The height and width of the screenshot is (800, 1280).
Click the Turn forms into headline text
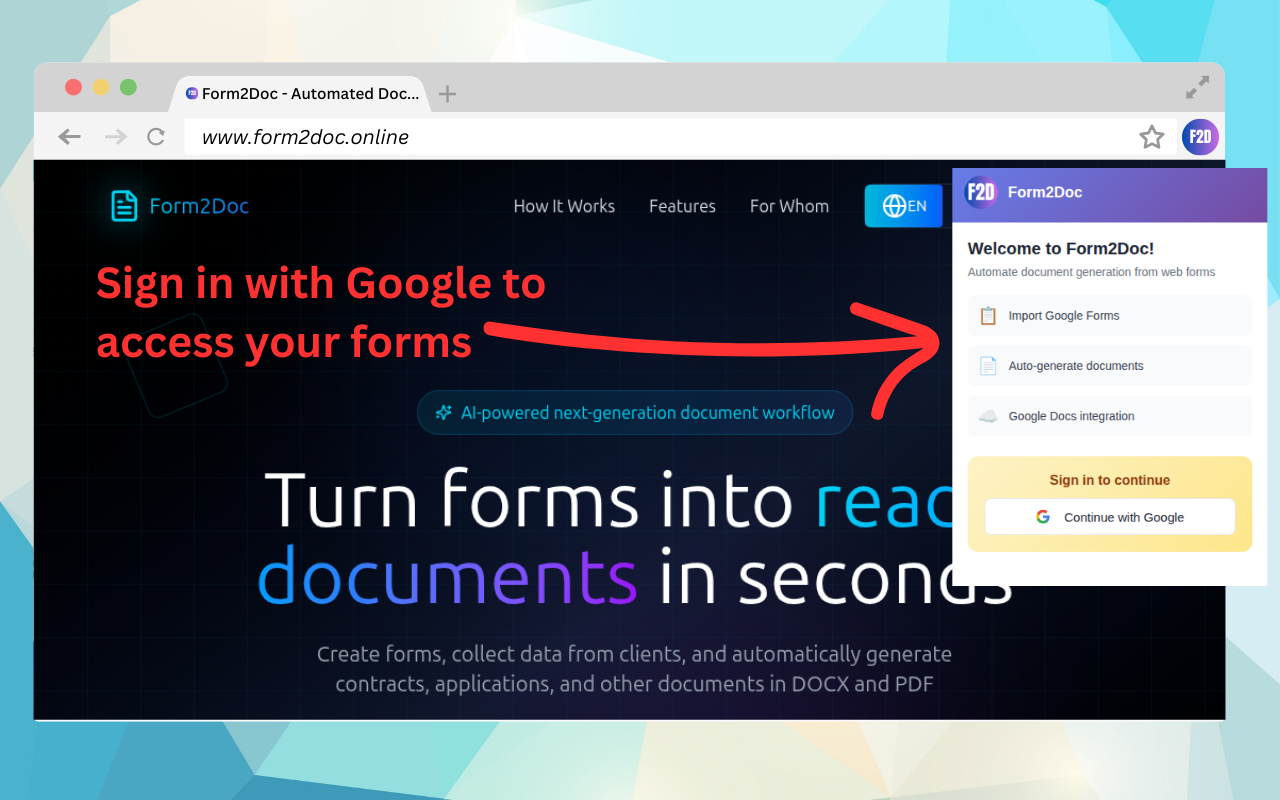(x=529, y=499)
